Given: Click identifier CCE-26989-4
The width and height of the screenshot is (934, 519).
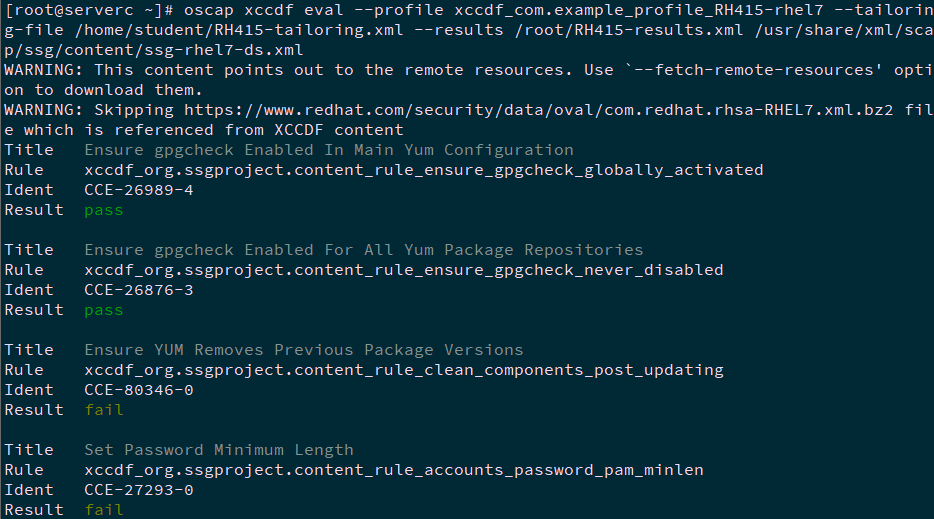Looking at the screenshot, I should coord(139,190).
